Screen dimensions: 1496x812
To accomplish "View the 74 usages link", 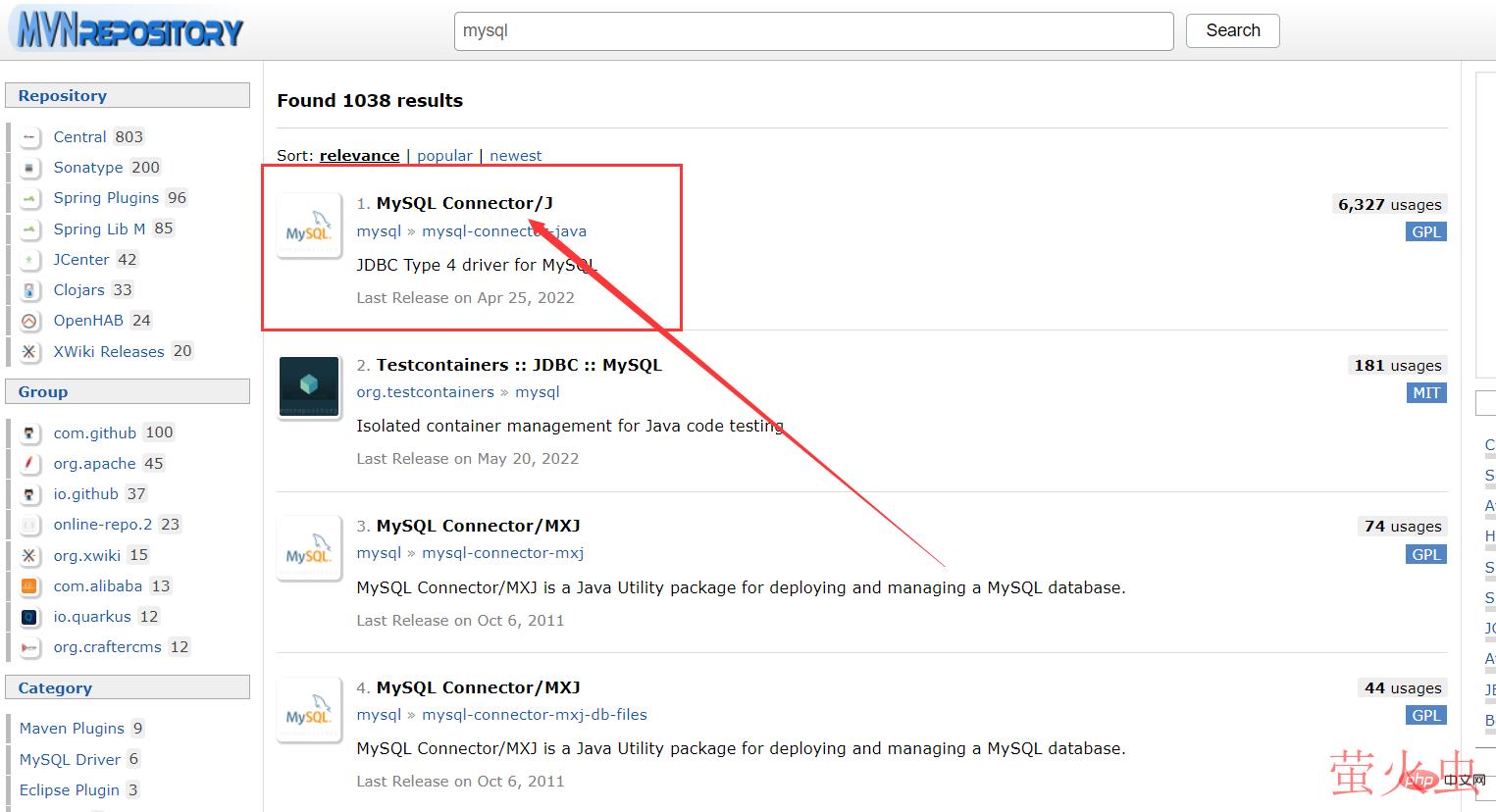I will click(1403, 527).
